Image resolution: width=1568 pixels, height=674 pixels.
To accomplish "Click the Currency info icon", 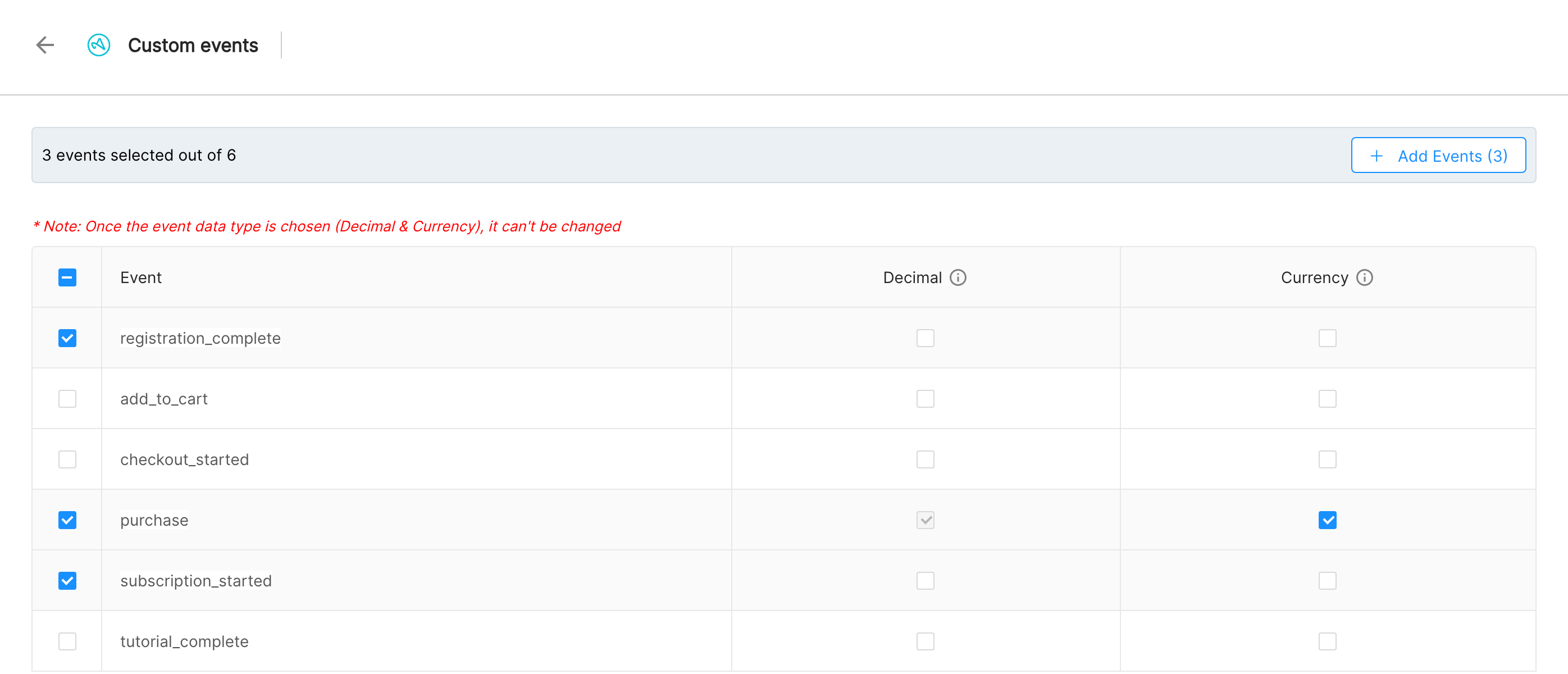I will pos(1365,277).
